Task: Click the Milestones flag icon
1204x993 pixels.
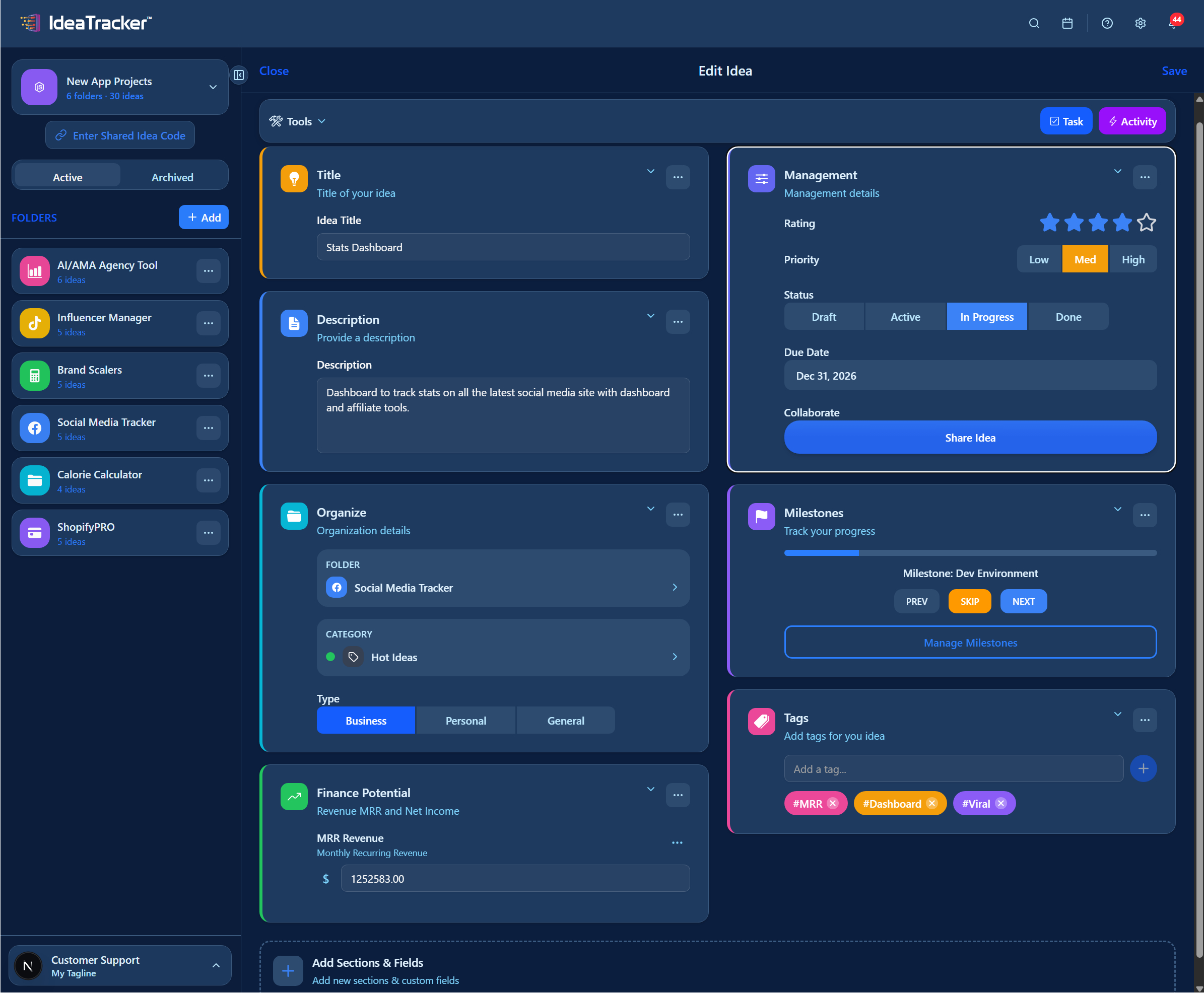Action: 761,516
